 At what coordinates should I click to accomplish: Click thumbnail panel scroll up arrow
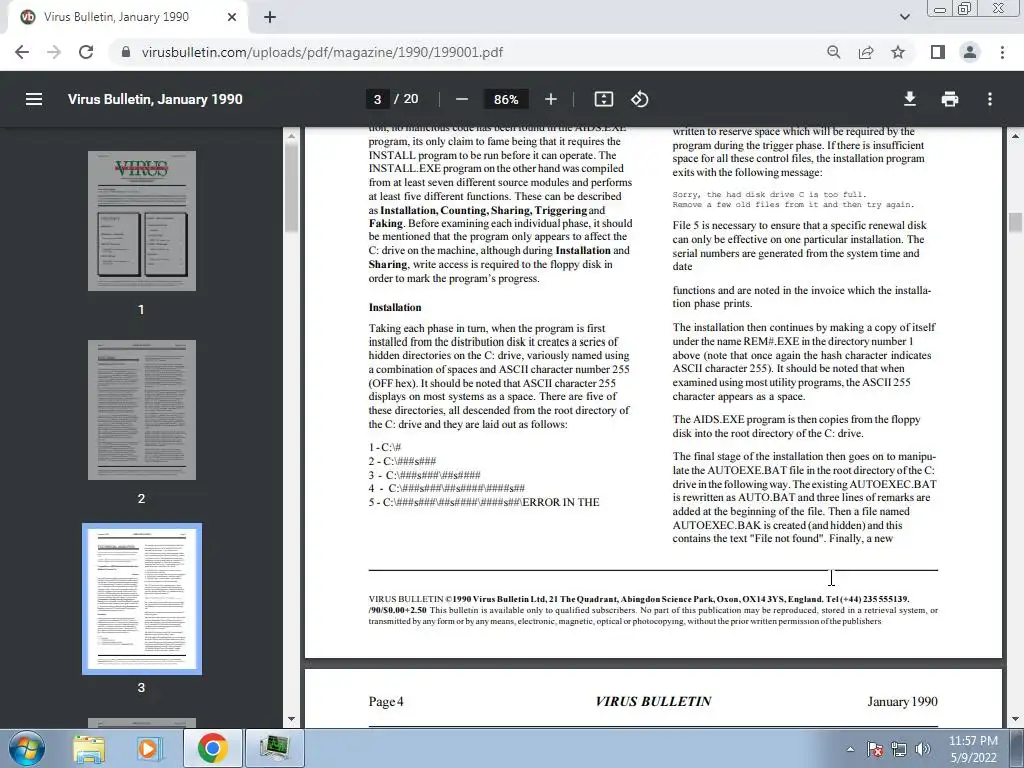coord(291,136)
